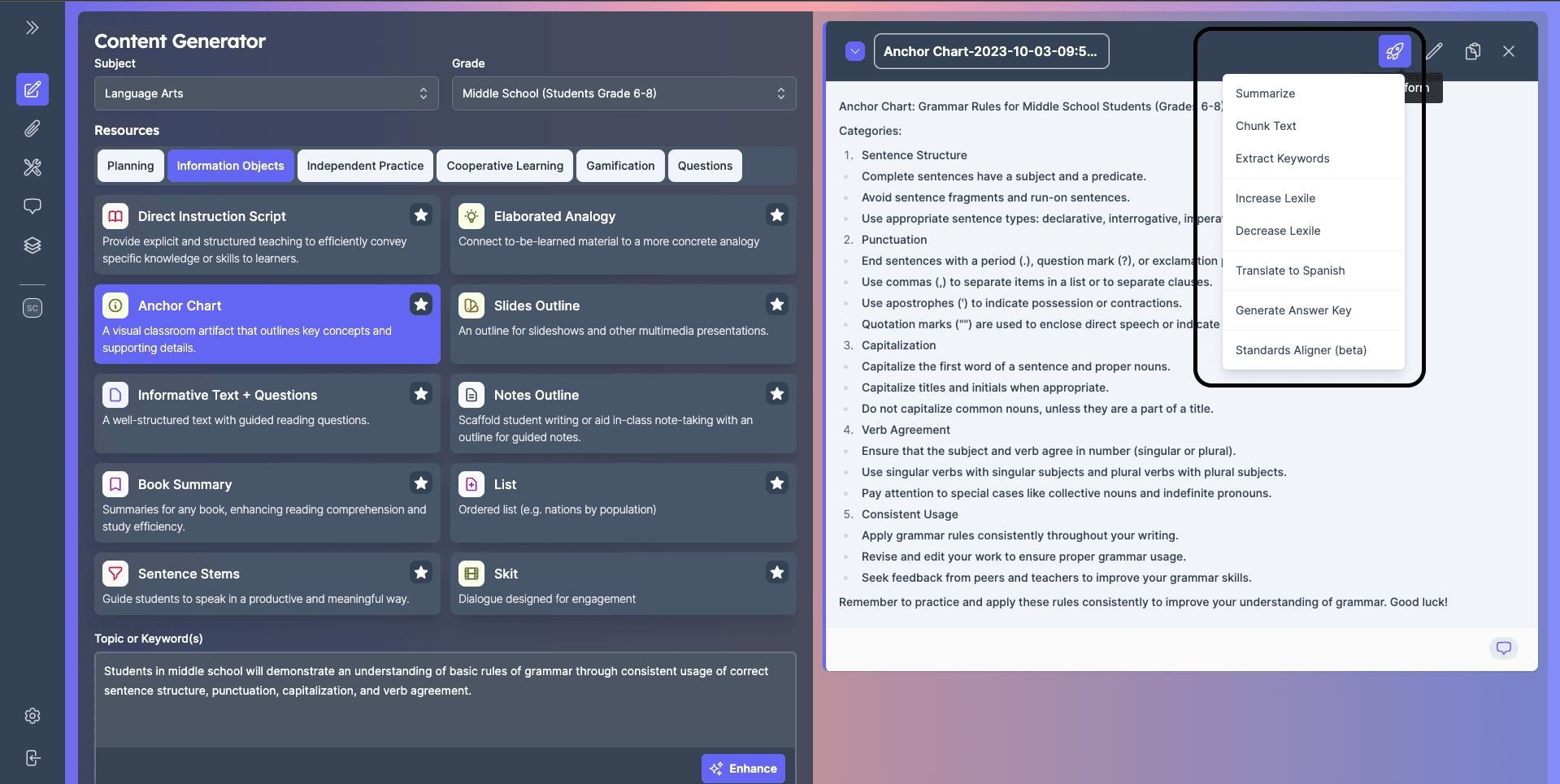1560x784 pixels.
Task: Select the Sentence Stems resource card title
Action: click(x=189, y=574)
